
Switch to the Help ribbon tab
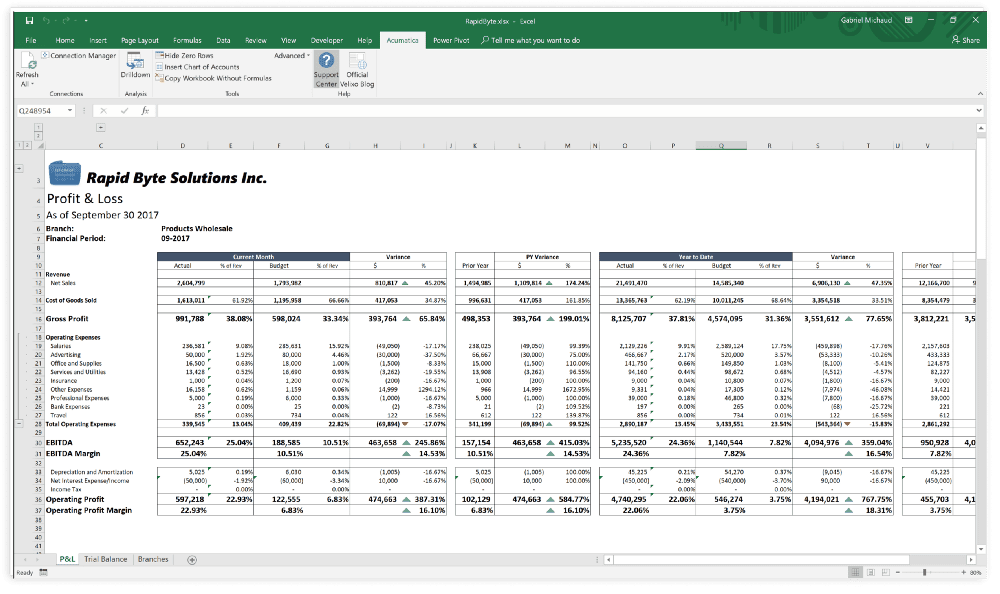click(x=364, y=40)
